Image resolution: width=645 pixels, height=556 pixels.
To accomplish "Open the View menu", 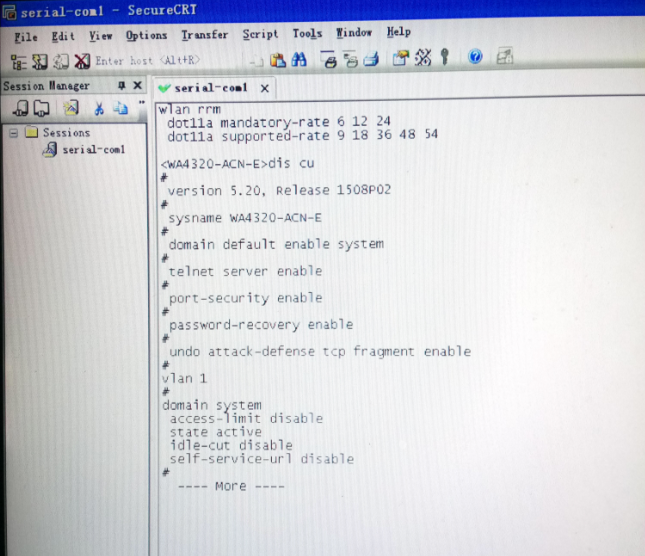I will 100,36.
